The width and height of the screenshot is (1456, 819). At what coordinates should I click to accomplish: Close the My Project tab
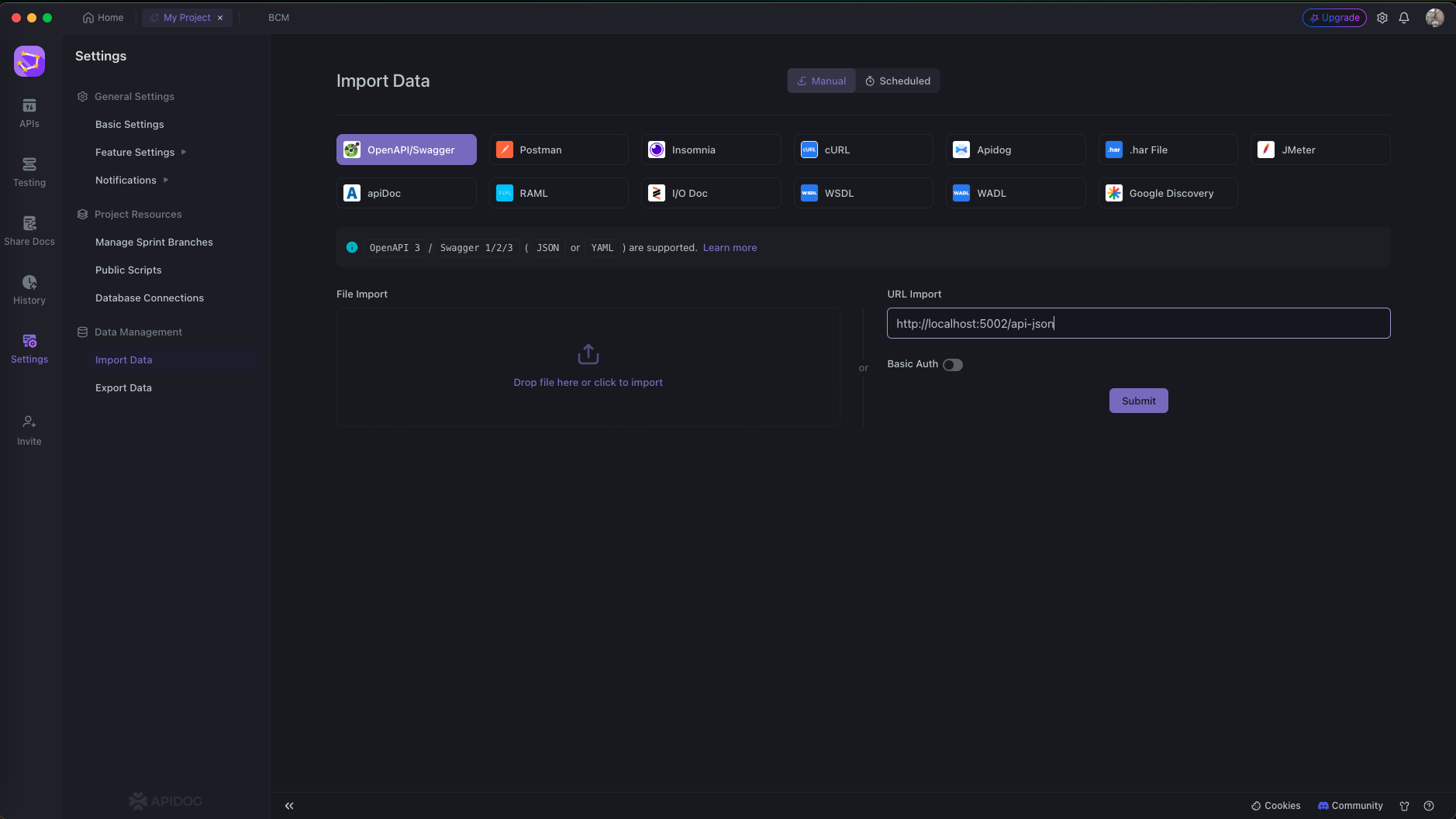[x=220, y=18]
